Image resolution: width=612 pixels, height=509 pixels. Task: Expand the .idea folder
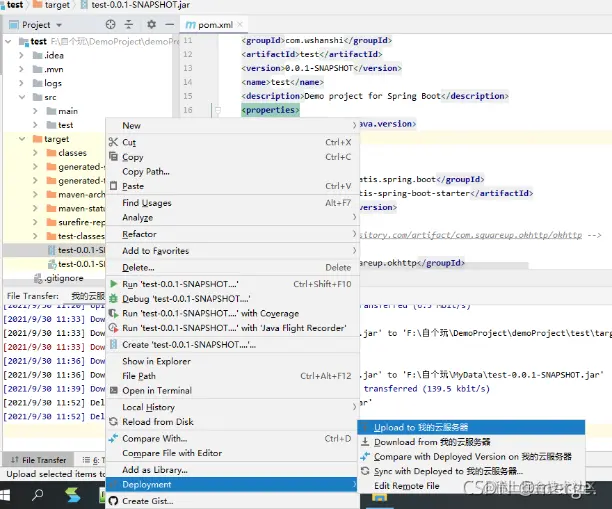point(21,55)
